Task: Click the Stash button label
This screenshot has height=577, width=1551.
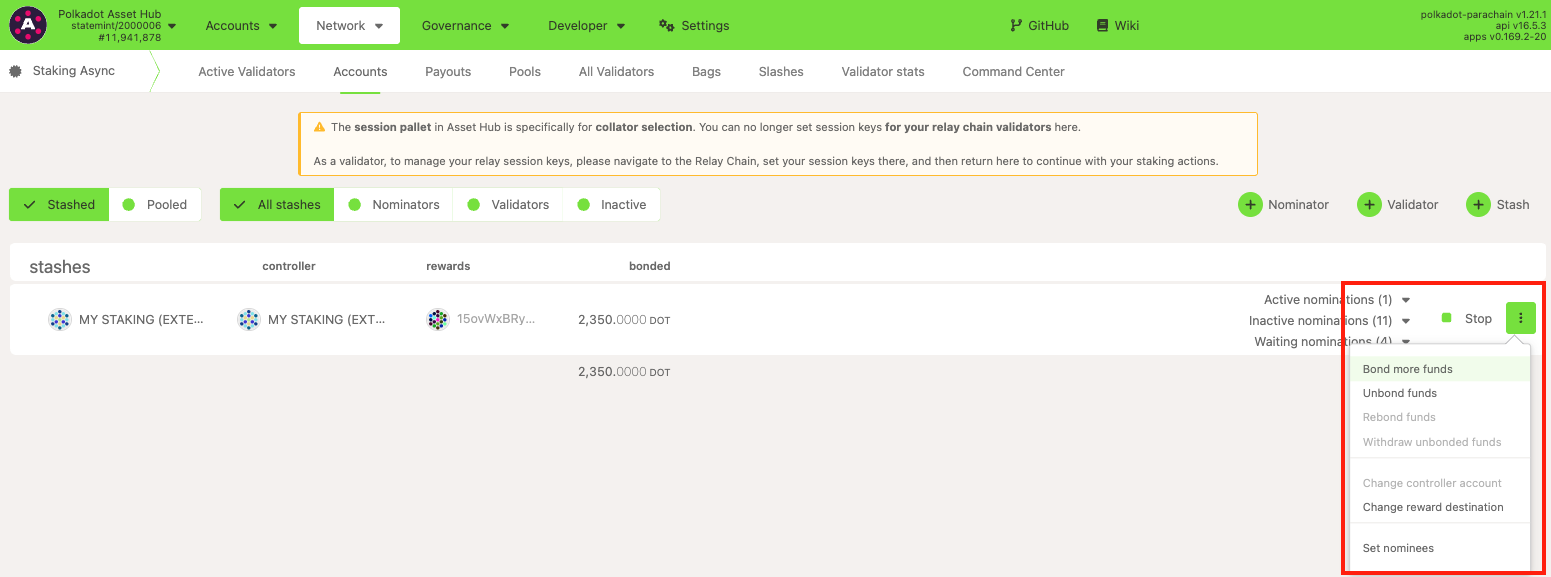Action: (1512, 204)
